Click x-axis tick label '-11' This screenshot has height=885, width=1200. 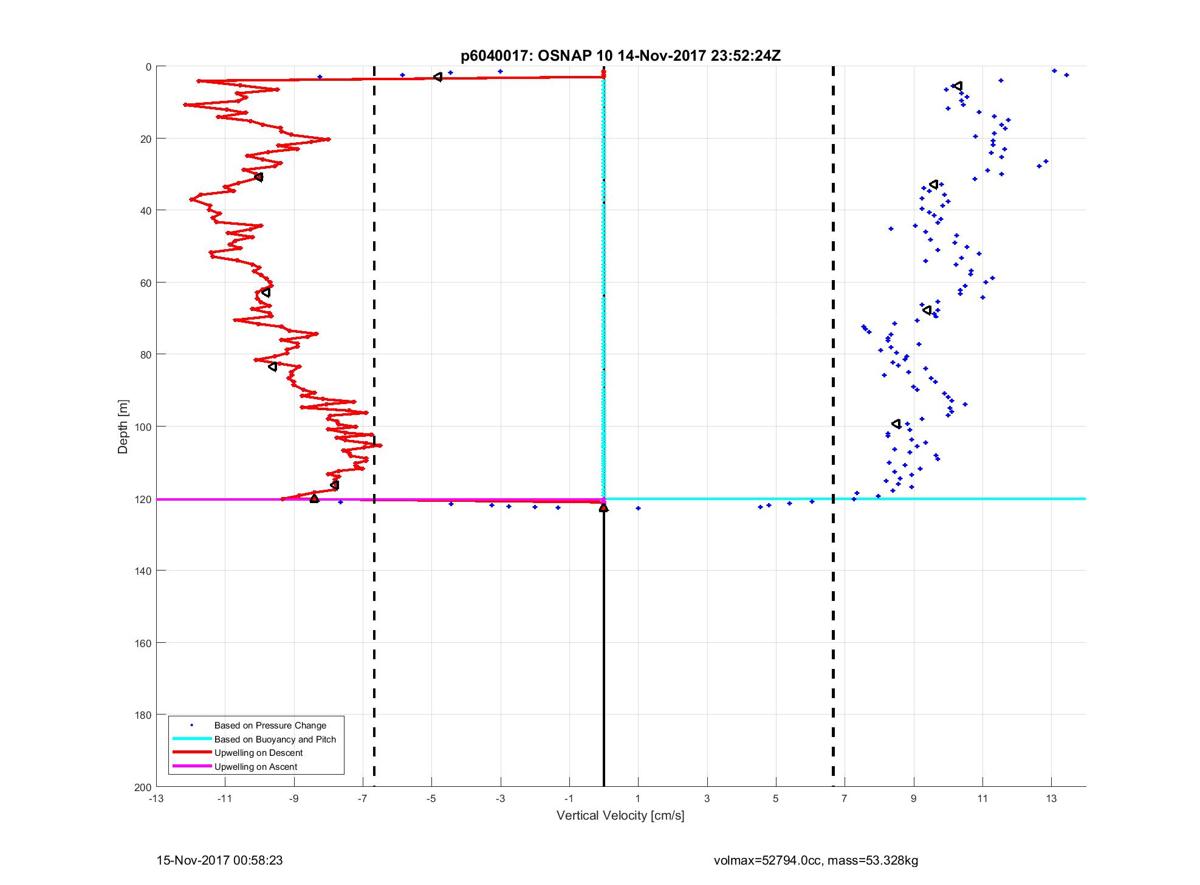(x=224, y=799)
